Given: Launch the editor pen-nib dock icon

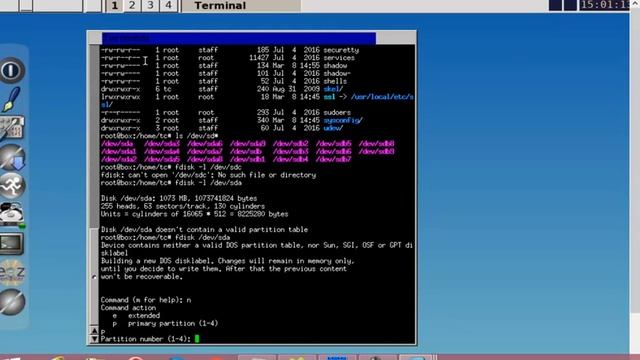Looking at the screenshot, I should coord(11,99).
